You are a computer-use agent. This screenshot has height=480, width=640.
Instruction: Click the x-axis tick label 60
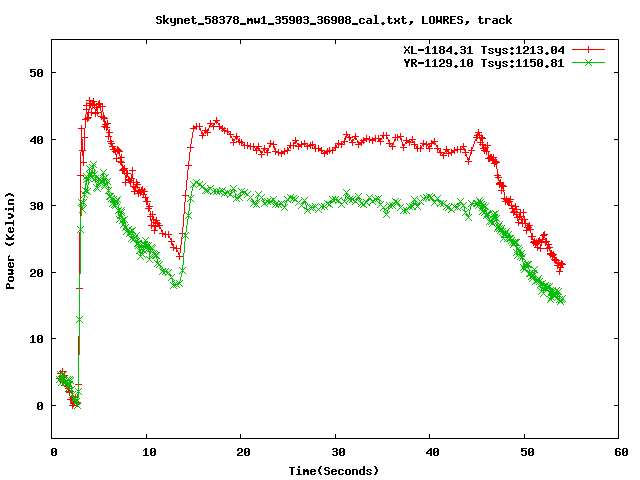621,452
